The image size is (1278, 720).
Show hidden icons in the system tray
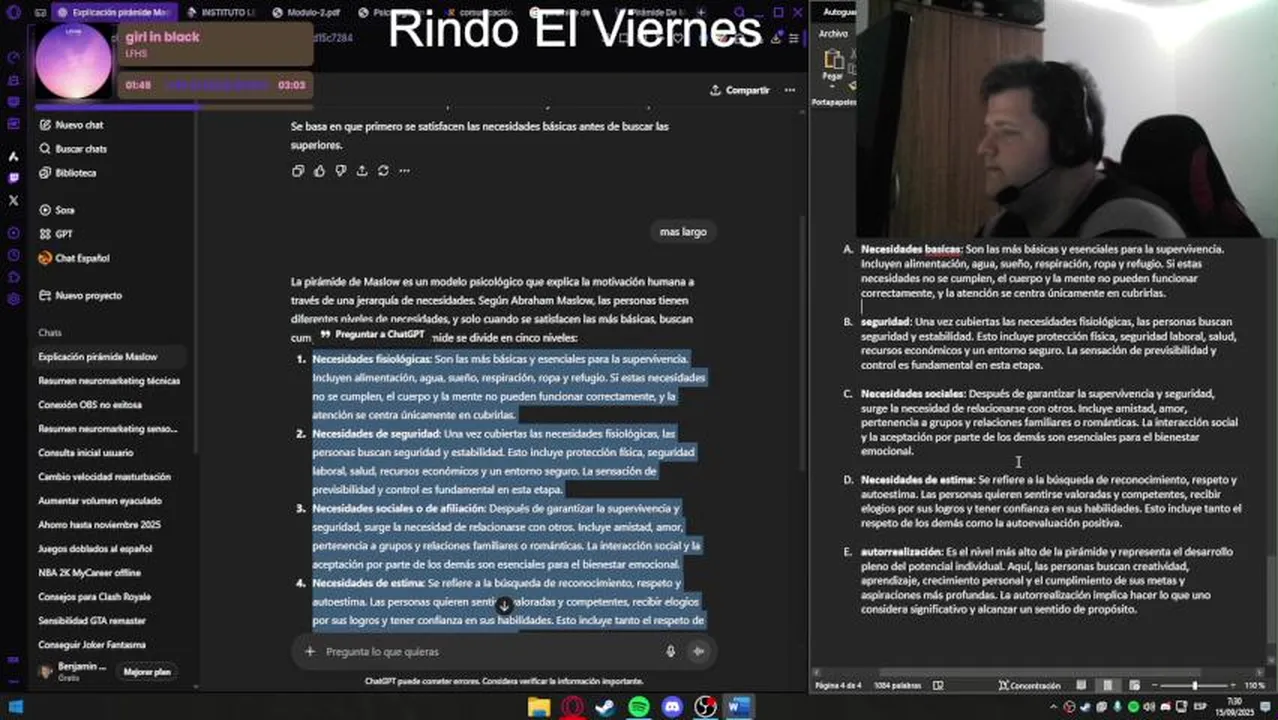(x=1053, y=707)
